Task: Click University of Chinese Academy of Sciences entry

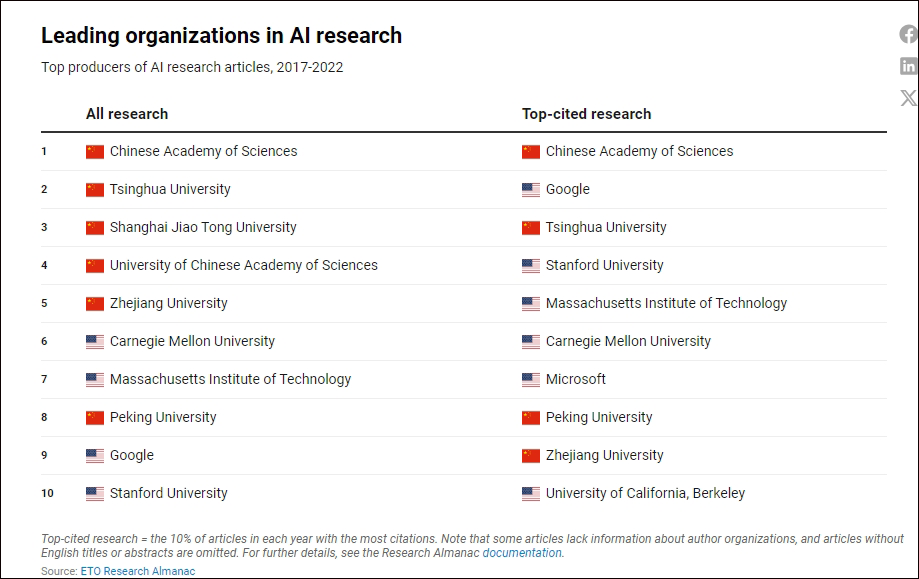Action: [x=243, y=266]
